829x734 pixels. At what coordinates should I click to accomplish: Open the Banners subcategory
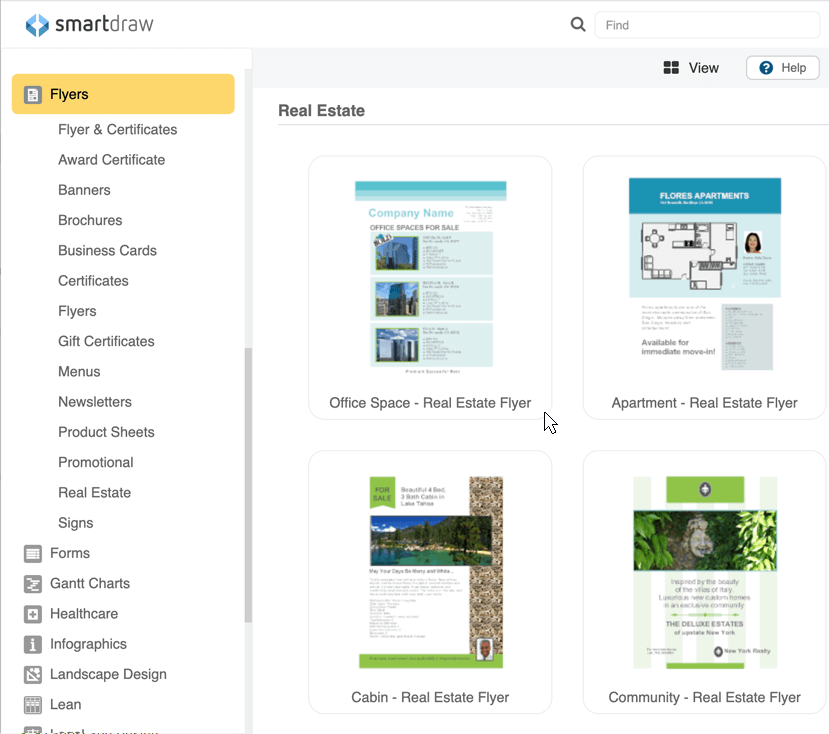tap(84, 190)
